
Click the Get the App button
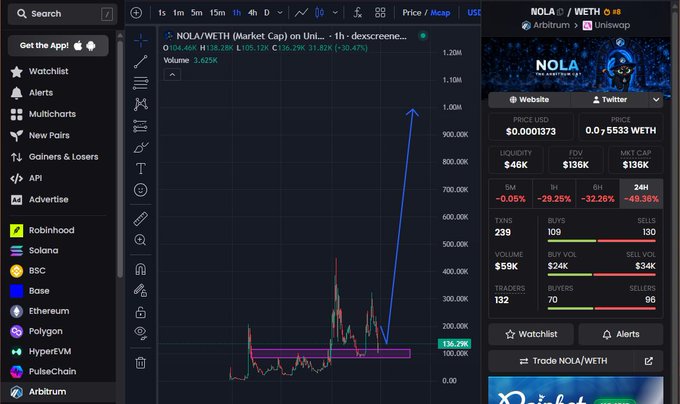pyautogui.click(x=58, y=46)
